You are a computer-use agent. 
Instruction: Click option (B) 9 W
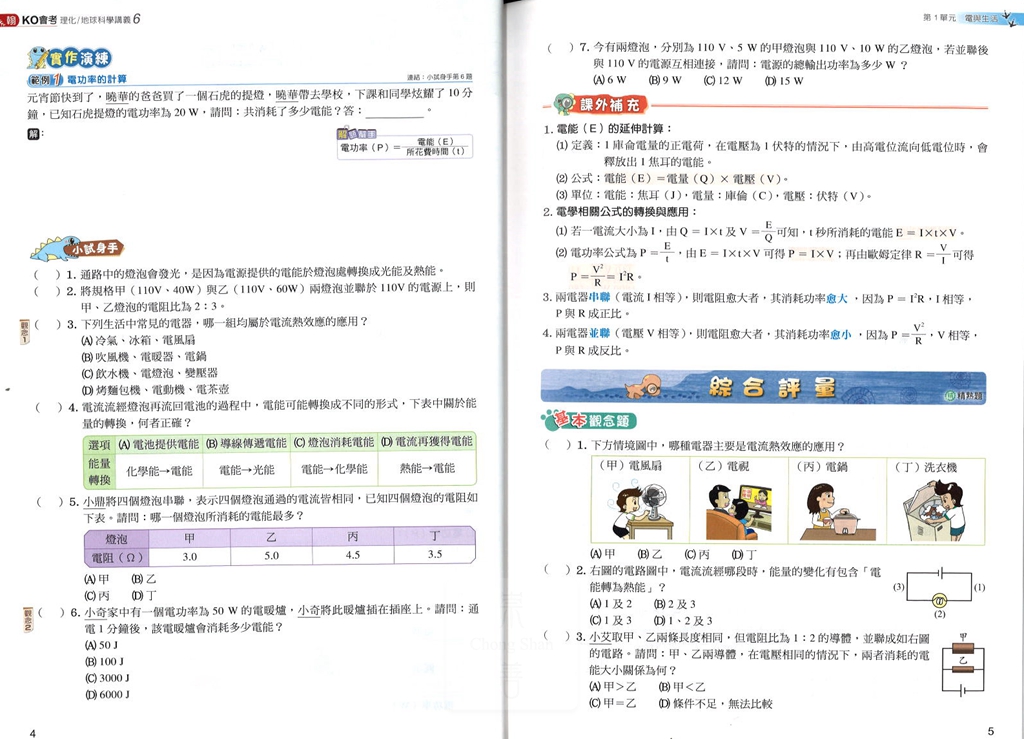click(665, 80)
